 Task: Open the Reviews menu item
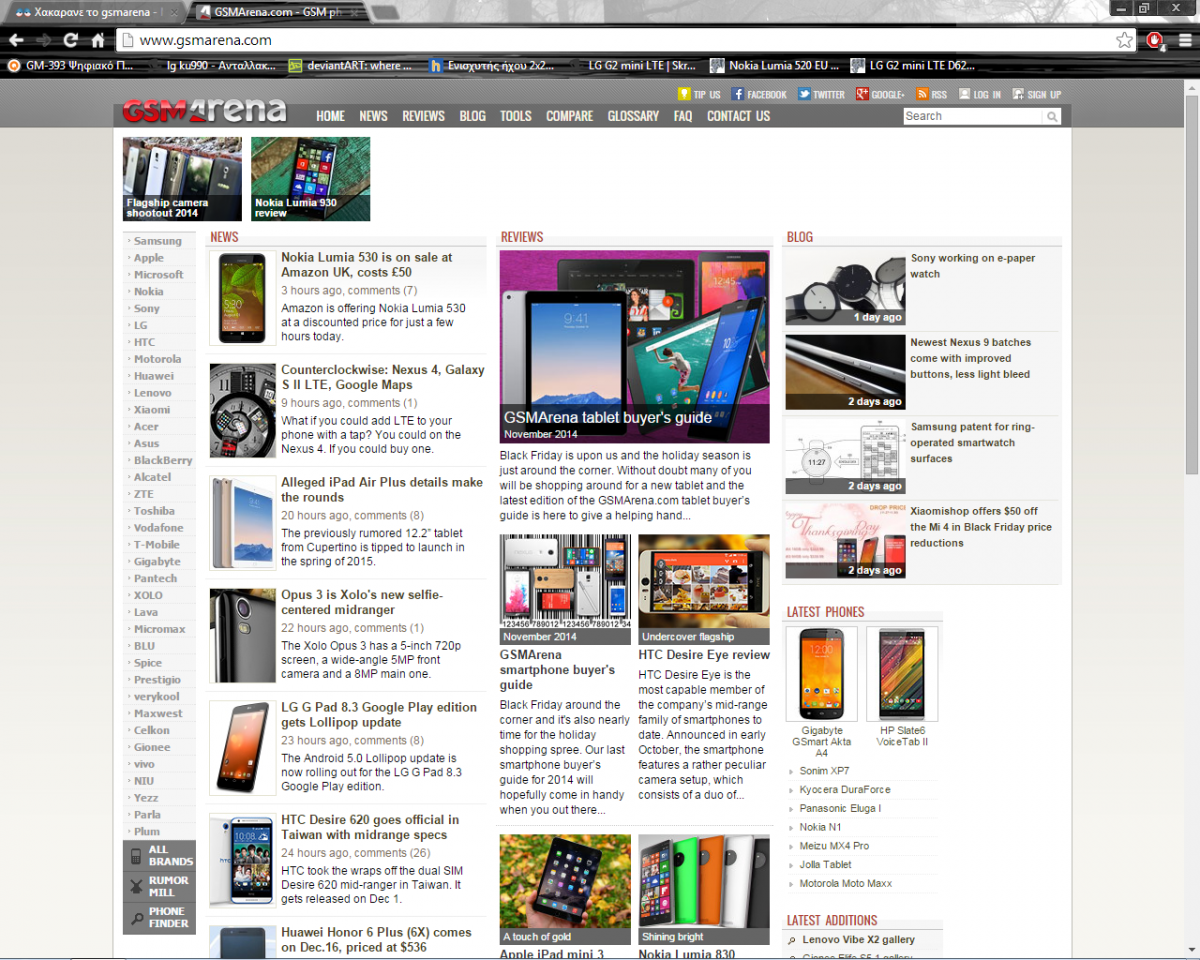pos(423,116)
